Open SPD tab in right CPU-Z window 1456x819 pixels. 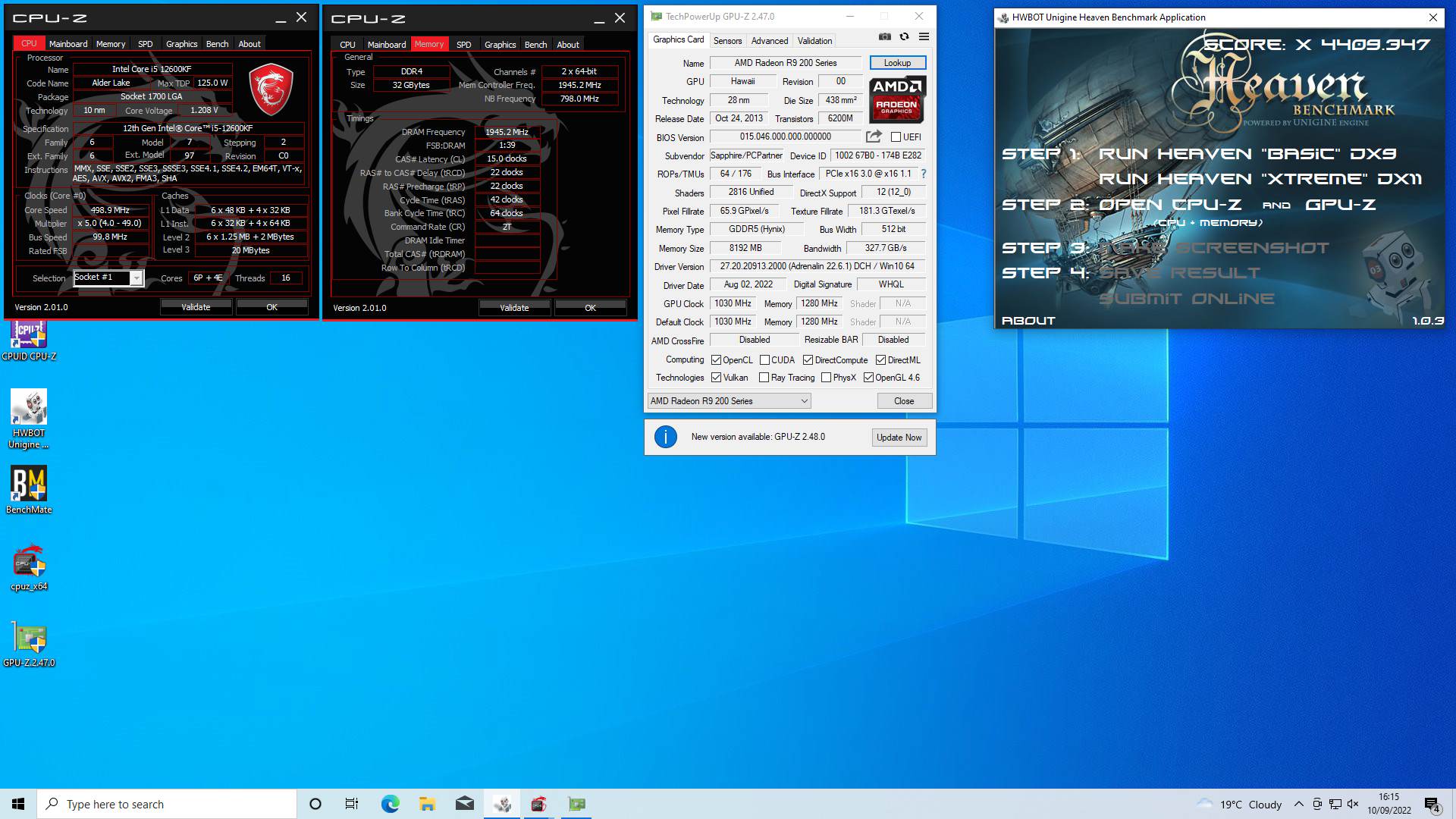point(463,45)
